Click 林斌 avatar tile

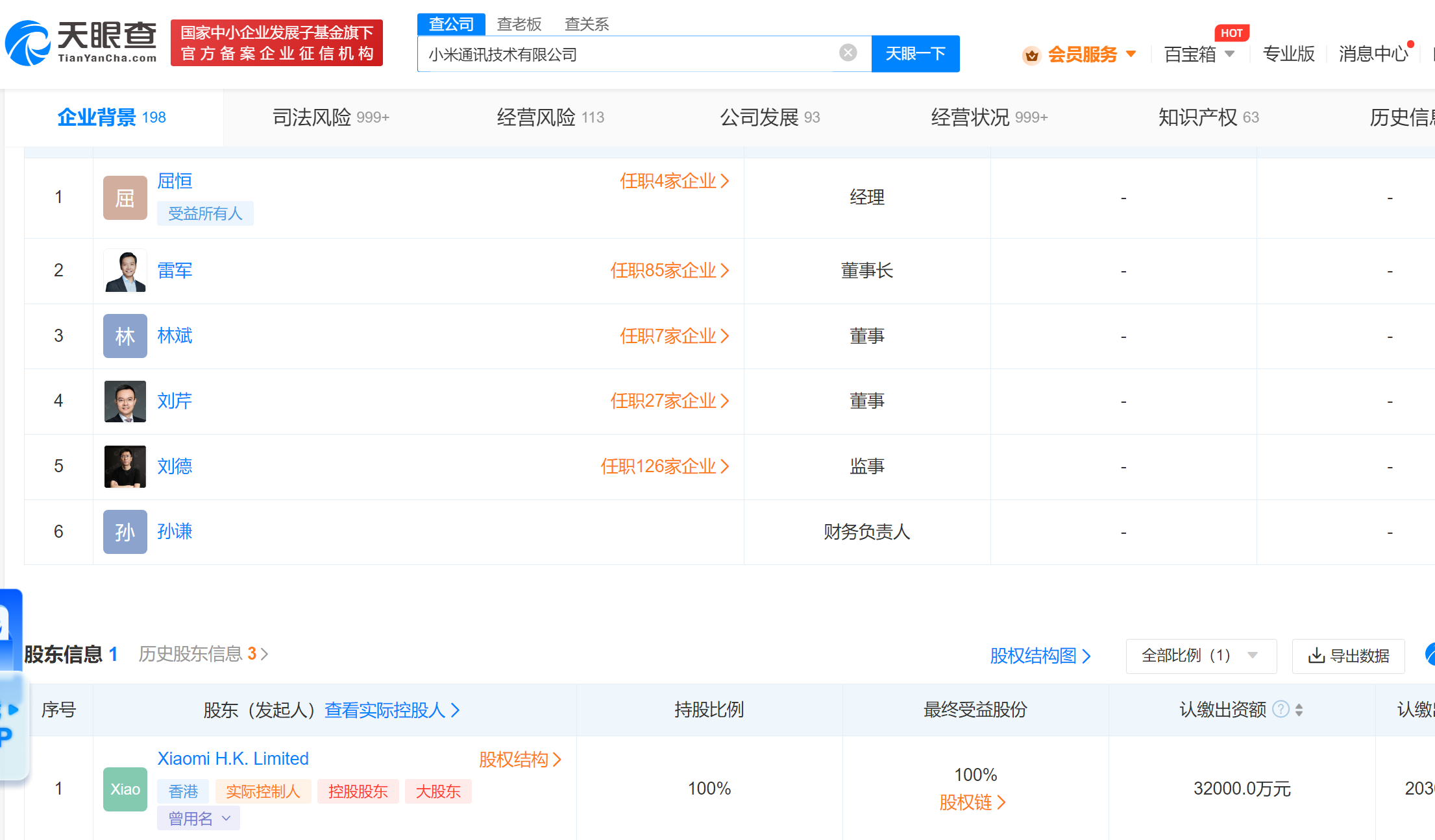(125, 336)
